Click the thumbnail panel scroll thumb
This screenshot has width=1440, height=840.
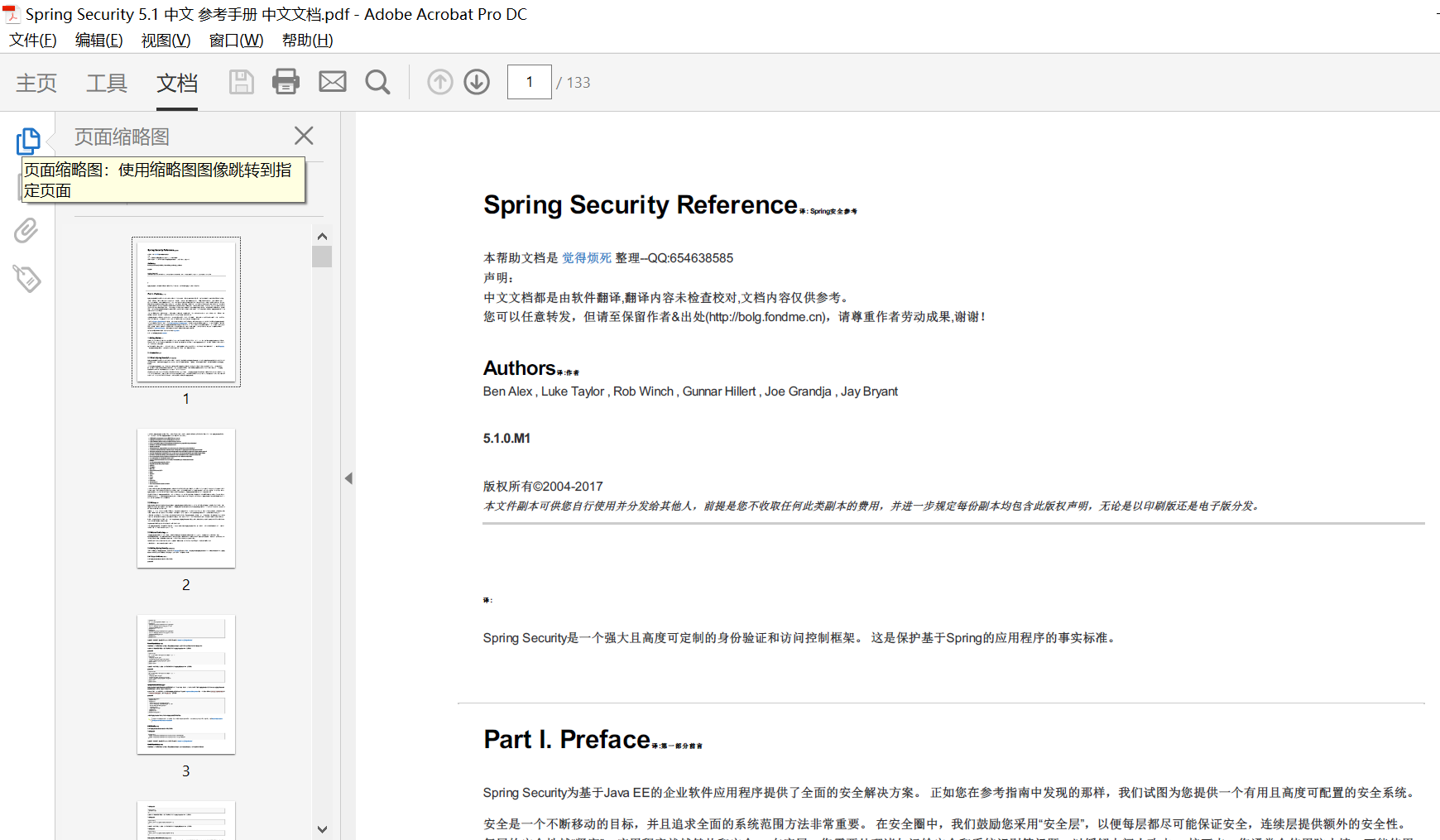(322, 257)
